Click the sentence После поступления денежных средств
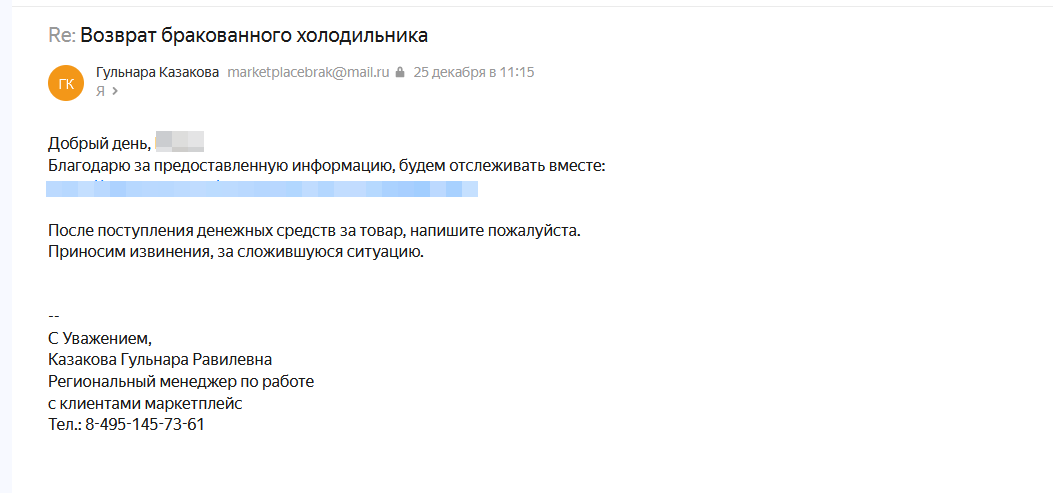Viewport: 1053px width, 493px height. pos(314,230)
